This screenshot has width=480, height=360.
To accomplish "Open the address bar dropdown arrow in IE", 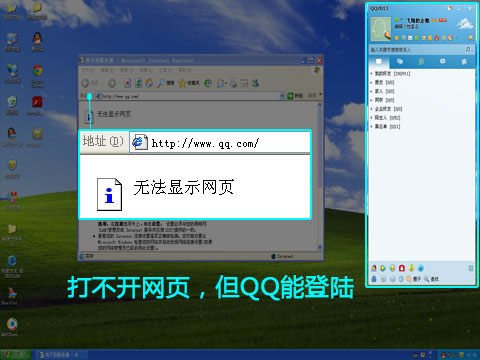I will (x=282, y=96).
